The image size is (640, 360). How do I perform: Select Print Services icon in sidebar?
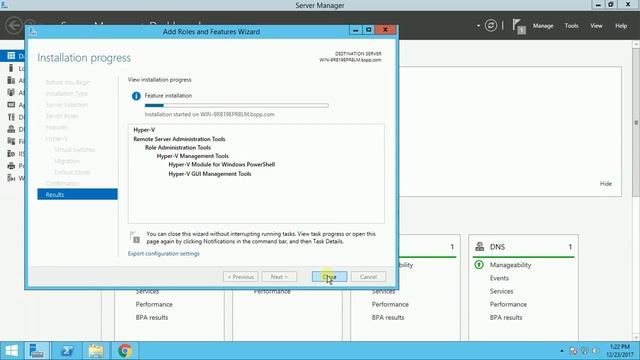(x=11, y=166)
